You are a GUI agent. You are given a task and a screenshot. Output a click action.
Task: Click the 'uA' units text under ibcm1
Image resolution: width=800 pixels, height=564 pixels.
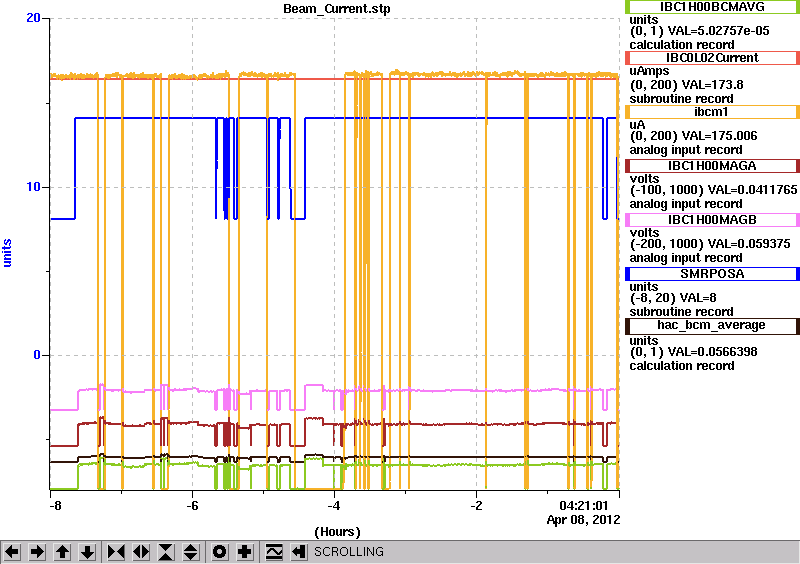[637, 125]
